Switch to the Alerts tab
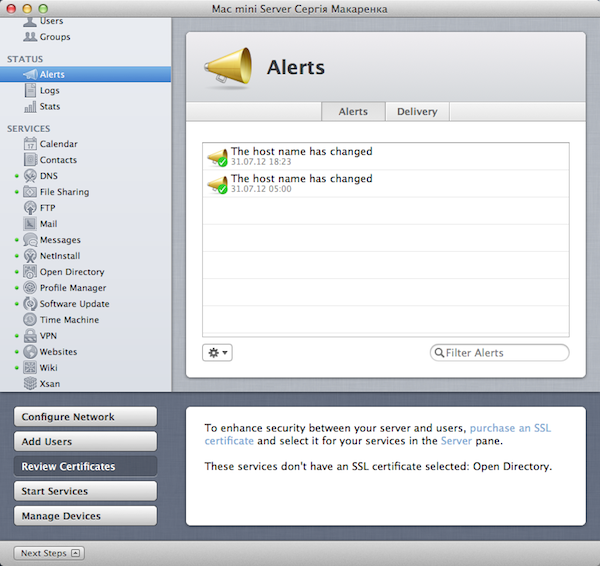The height and width of the screenshot is (566, 600). coord(353,111)
